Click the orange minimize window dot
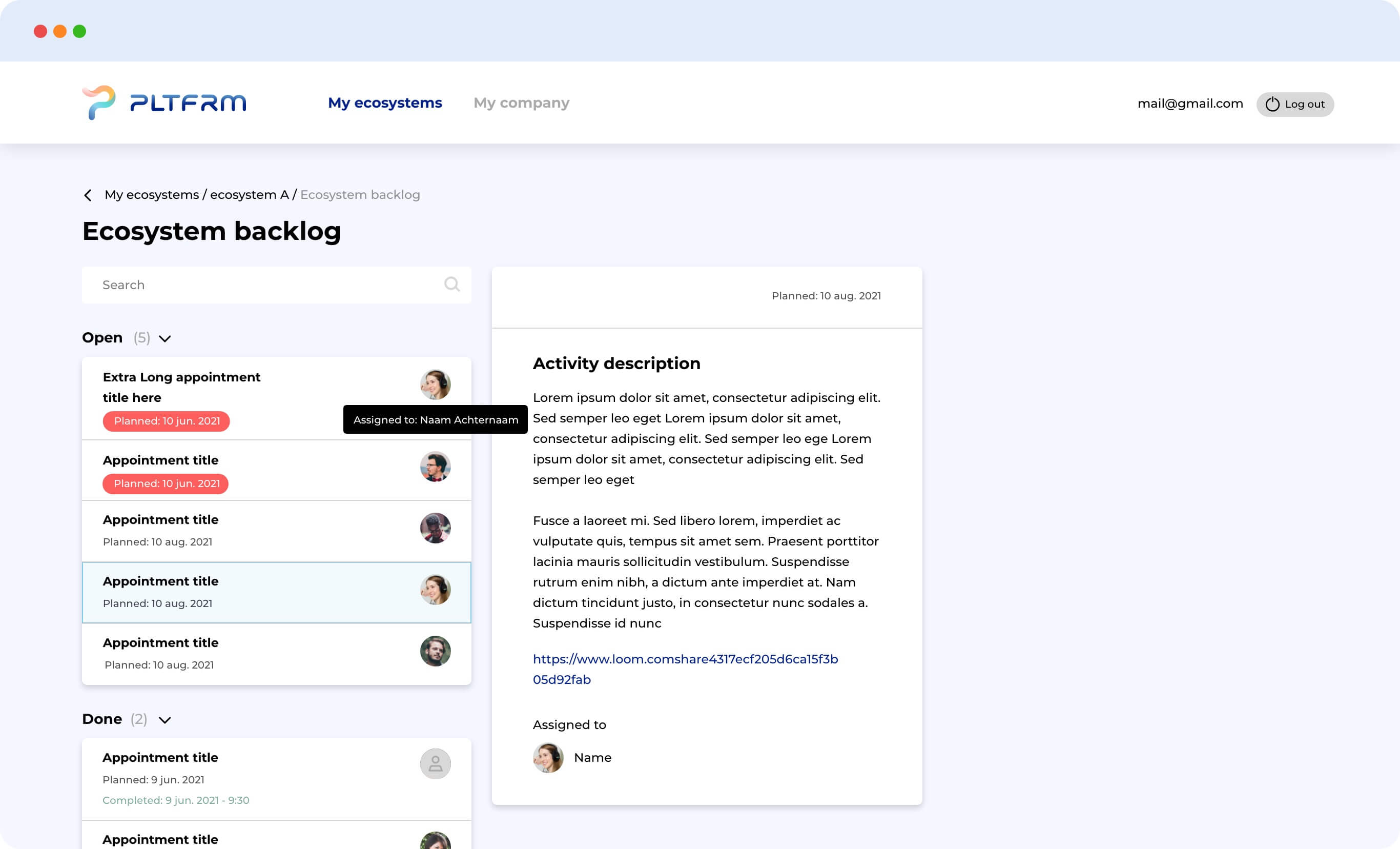The image size is (1400, 849). (59, 31)
